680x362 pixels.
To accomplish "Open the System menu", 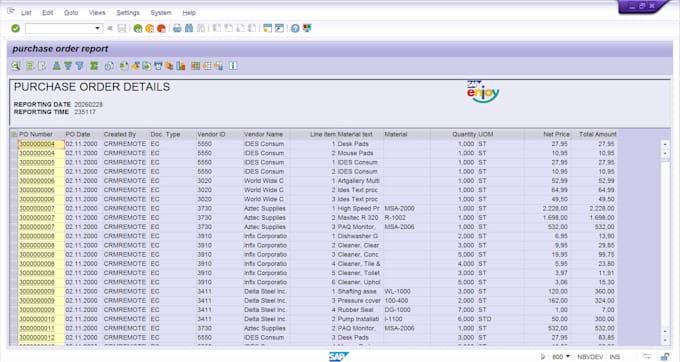I will click(161, 13).
